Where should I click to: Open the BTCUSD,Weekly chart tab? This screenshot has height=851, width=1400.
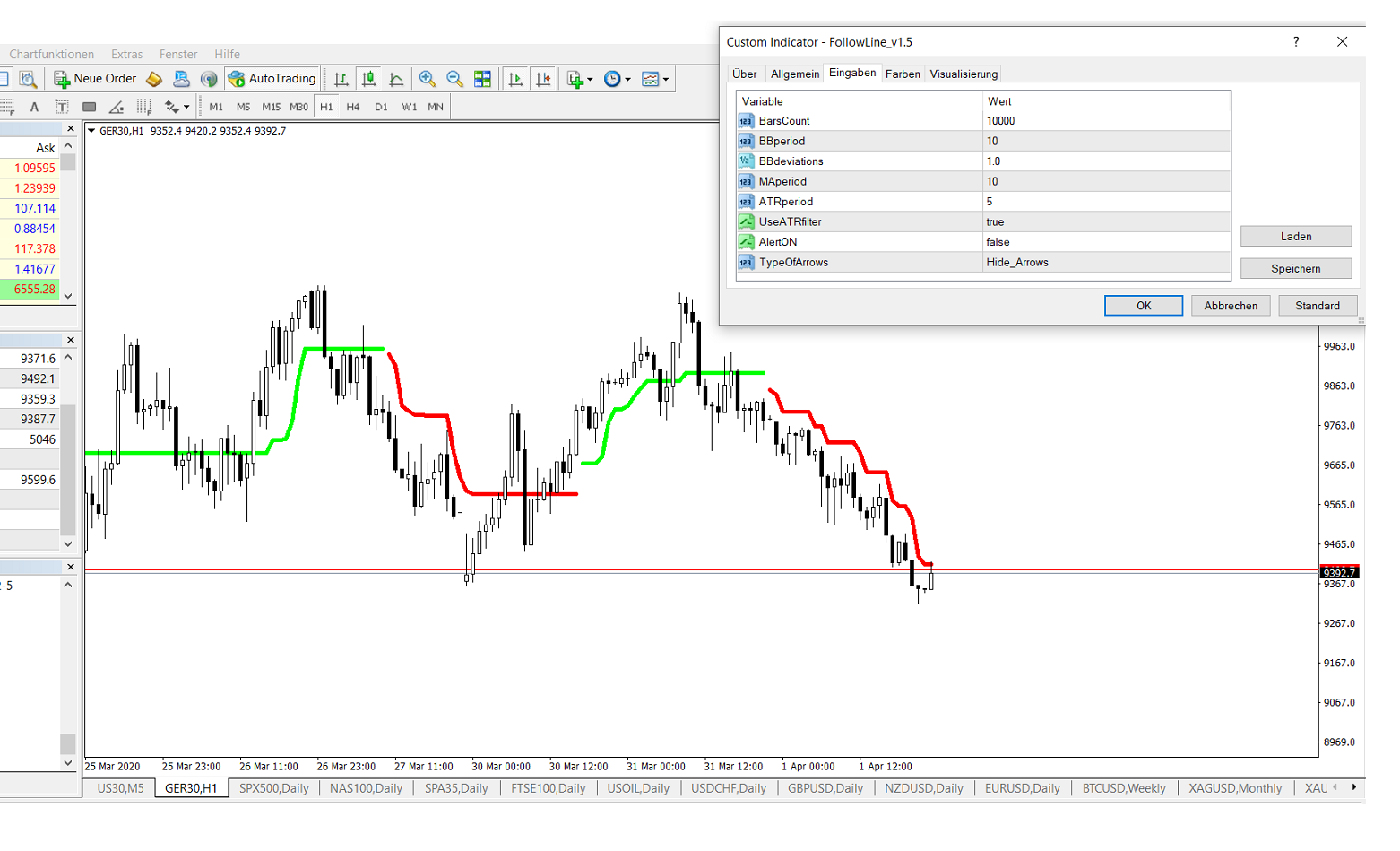1124,788
